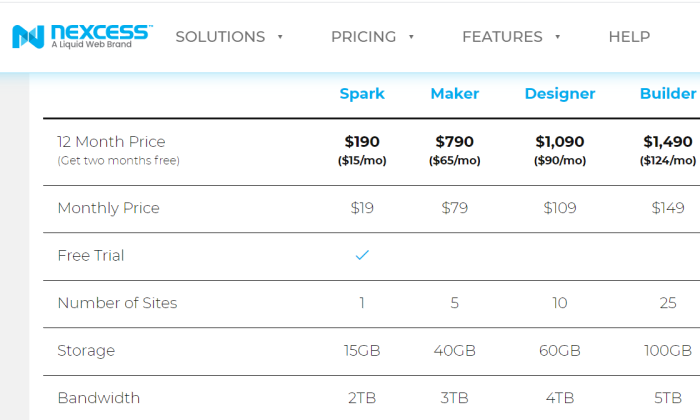Click the 'Storage' row label

(x=86, y=351)
